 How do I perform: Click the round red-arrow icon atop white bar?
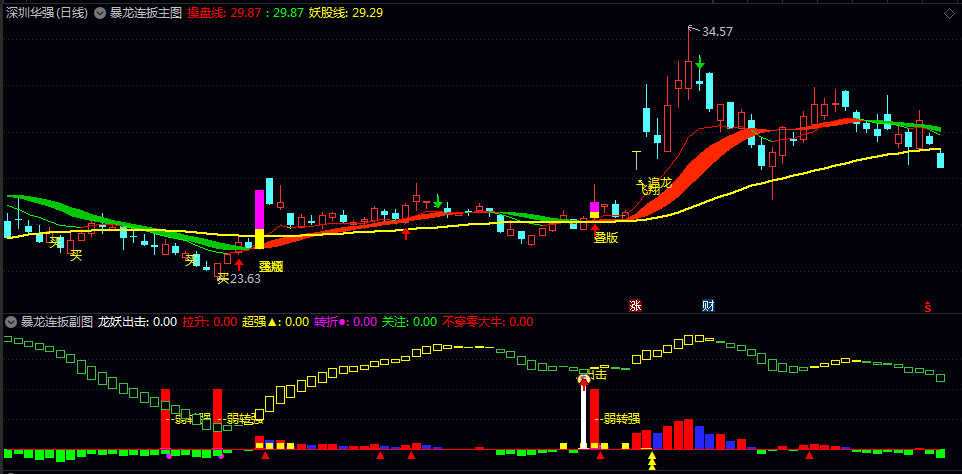tap(583, 380)
